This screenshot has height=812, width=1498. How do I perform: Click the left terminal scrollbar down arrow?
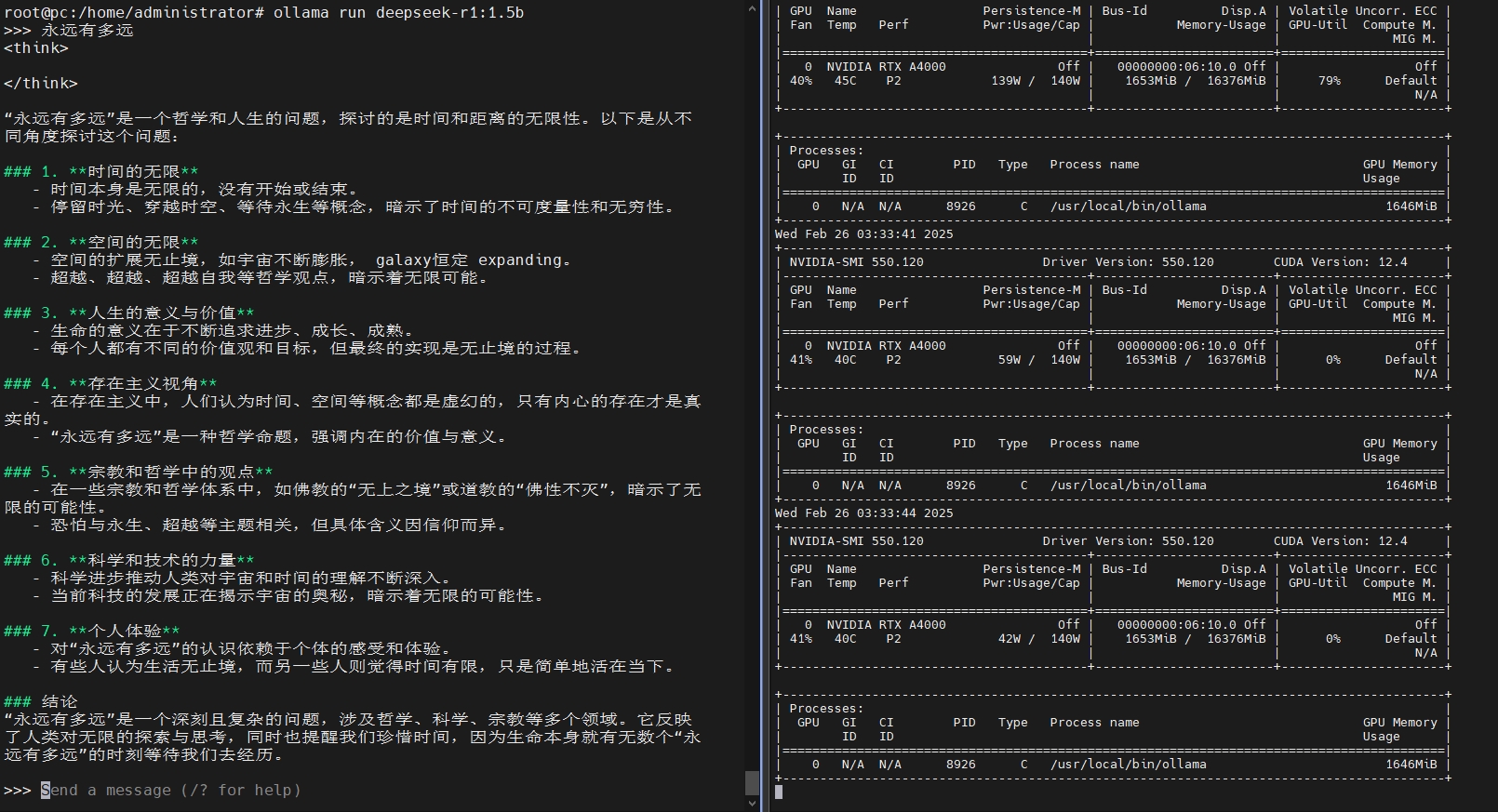(x=752, y=804)
